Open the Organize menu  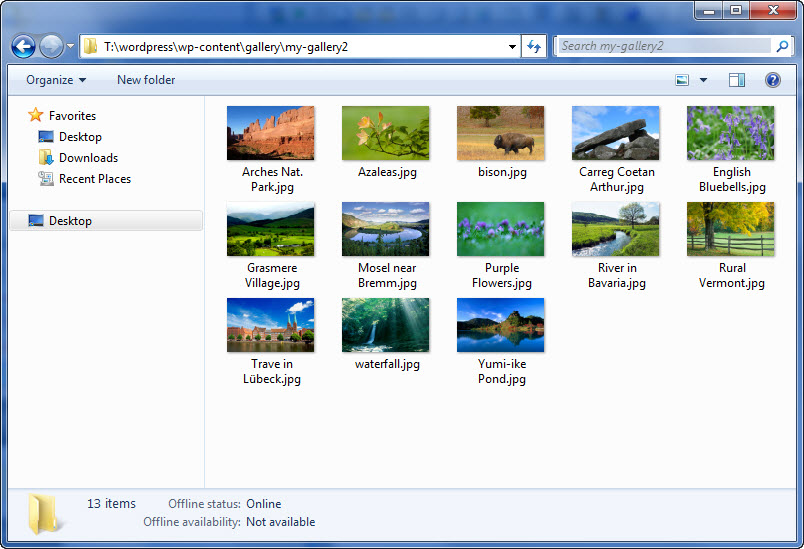(56, 80)
